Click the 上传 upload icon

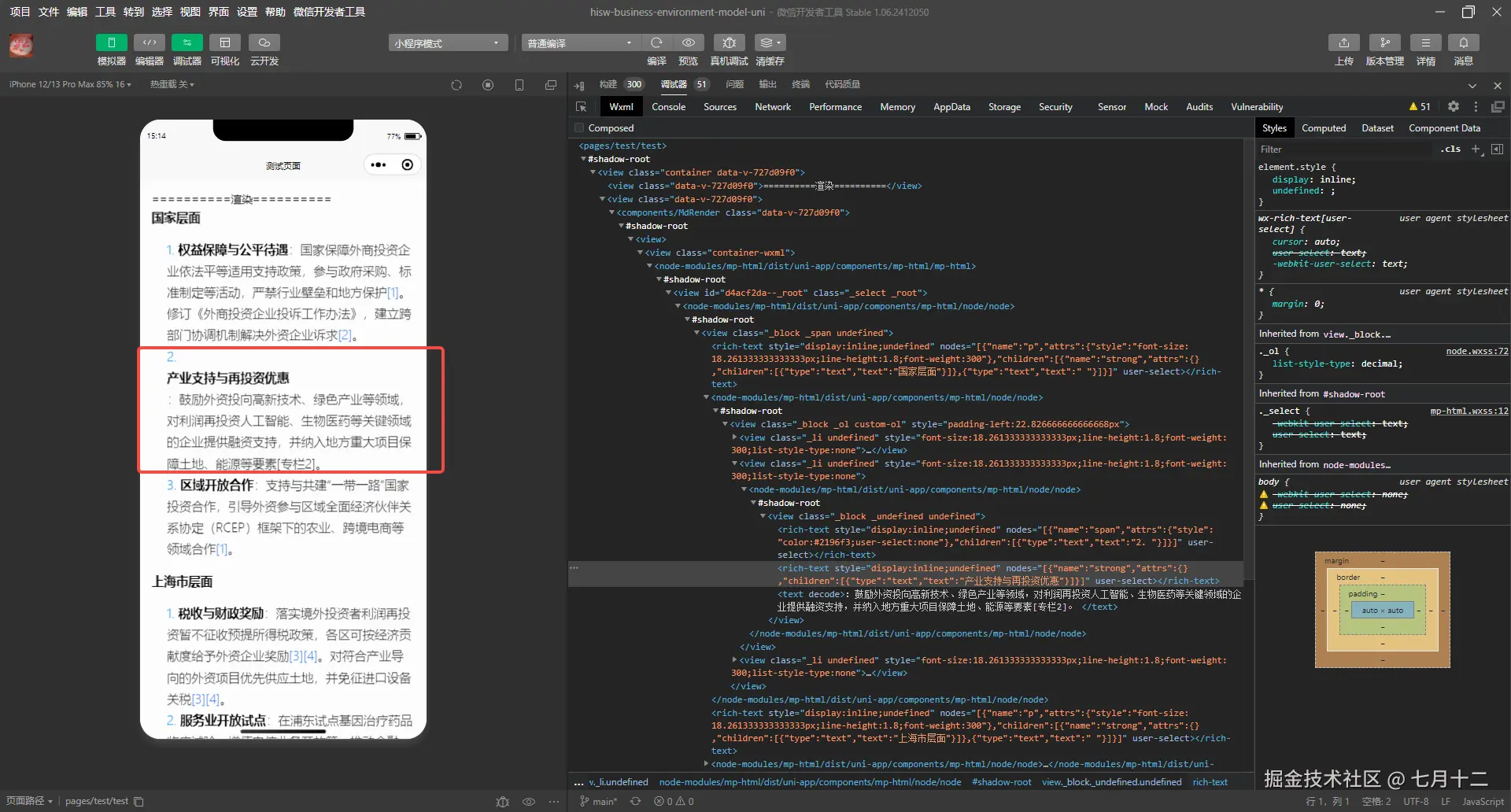point(1344,42)
